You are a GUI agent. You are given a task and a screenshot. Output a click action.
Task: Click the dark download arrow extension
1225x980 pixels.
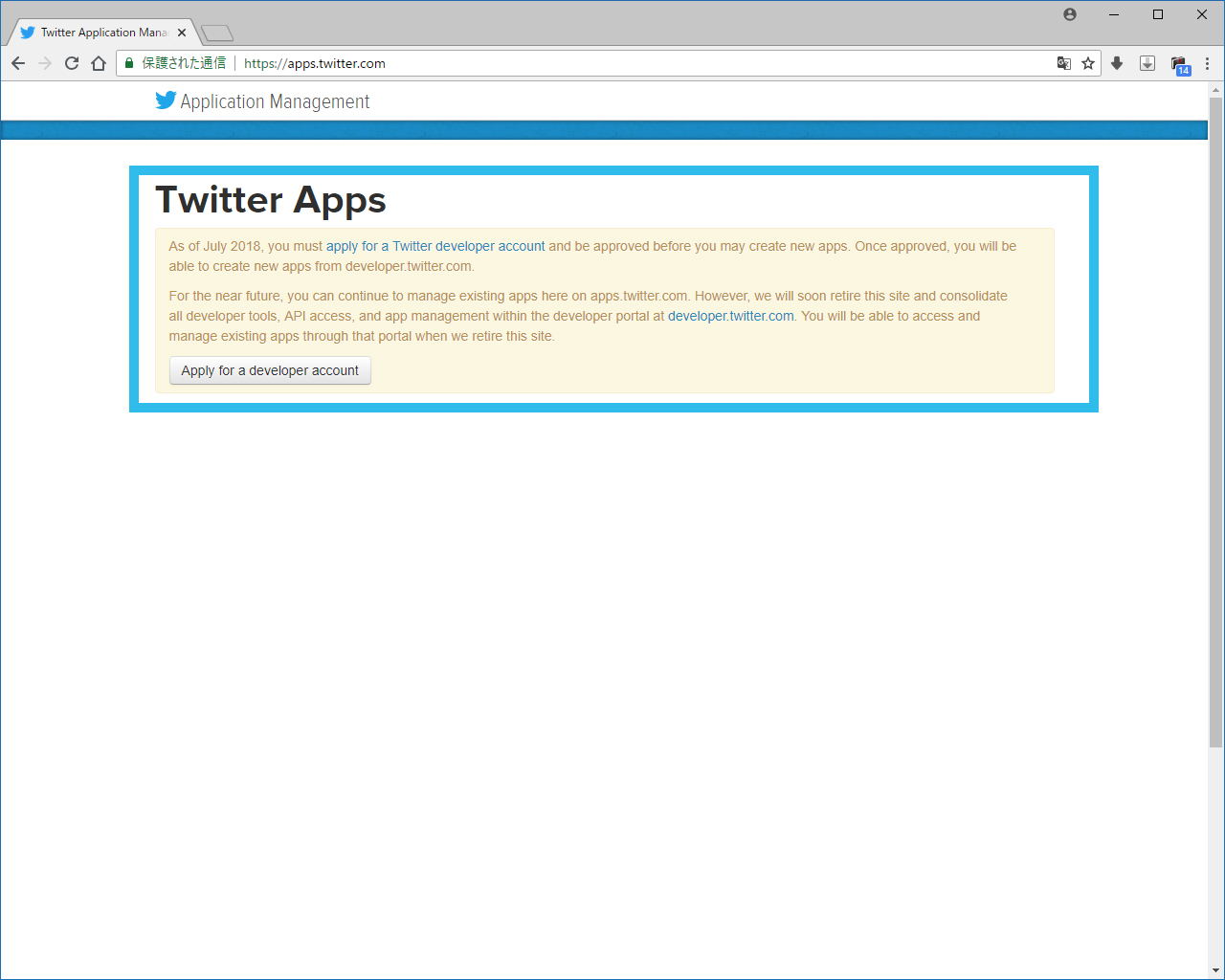pyautogui.click(x=1117, y=63)
